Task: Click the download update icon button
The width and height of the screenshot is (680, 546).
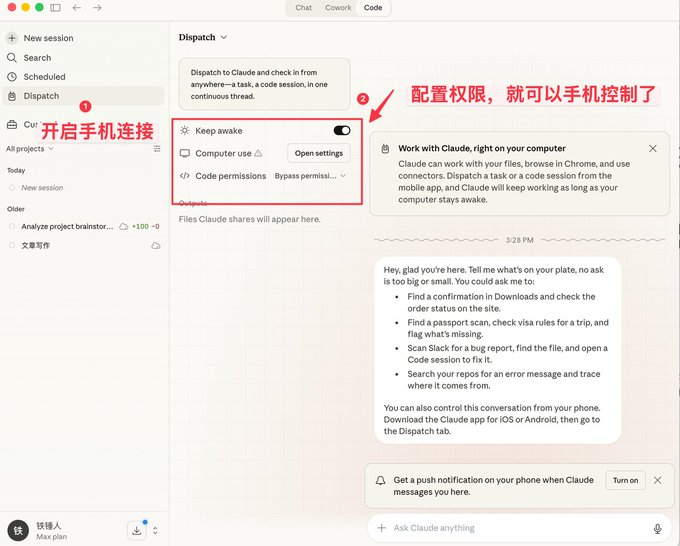Action: click(x=137, y=530)
